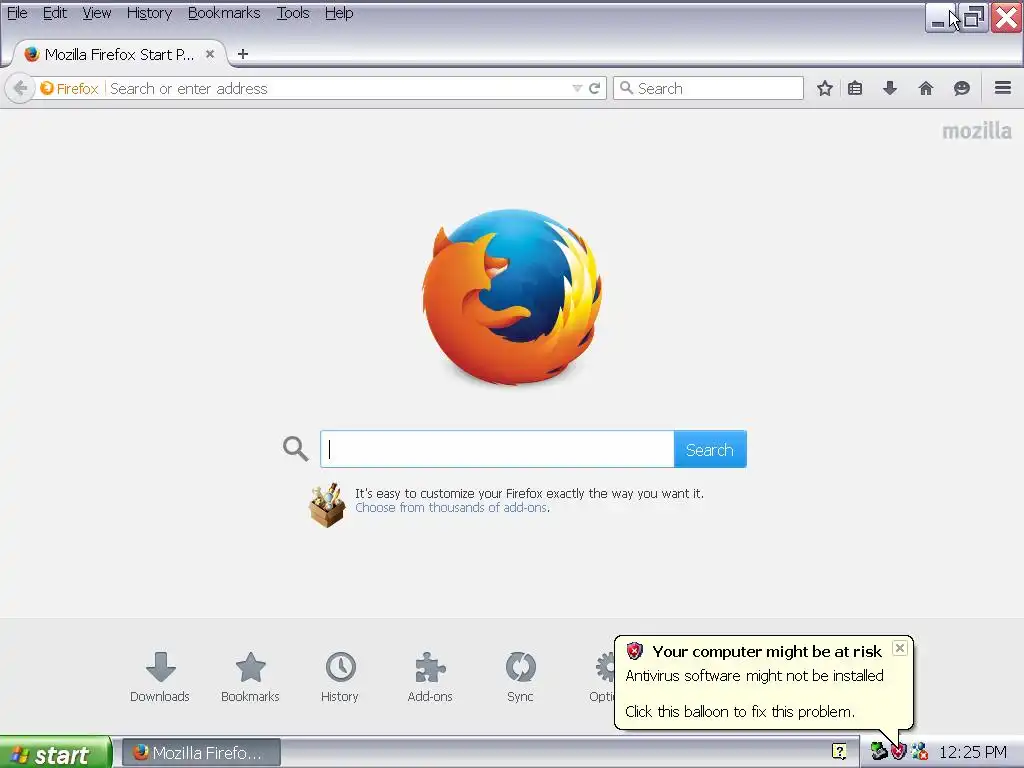Minimize the Firefox window
The image size is (1024, 768).
pos(938,18)
